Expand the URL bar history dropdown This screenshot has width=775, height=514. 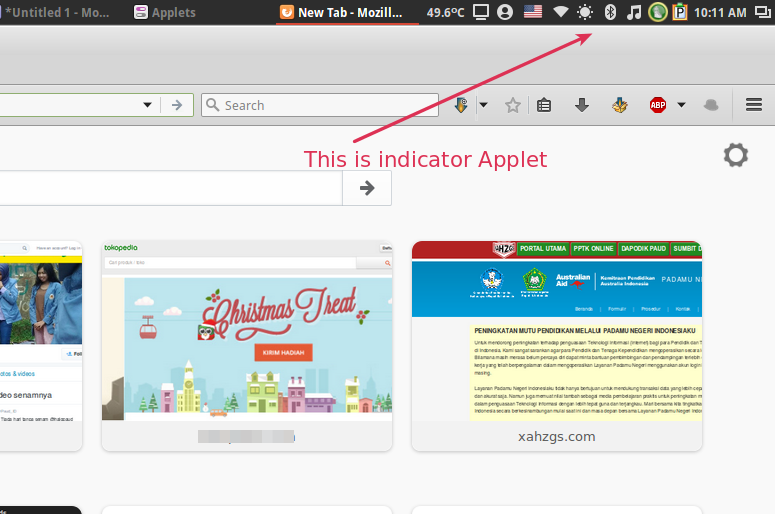(147, 105)
